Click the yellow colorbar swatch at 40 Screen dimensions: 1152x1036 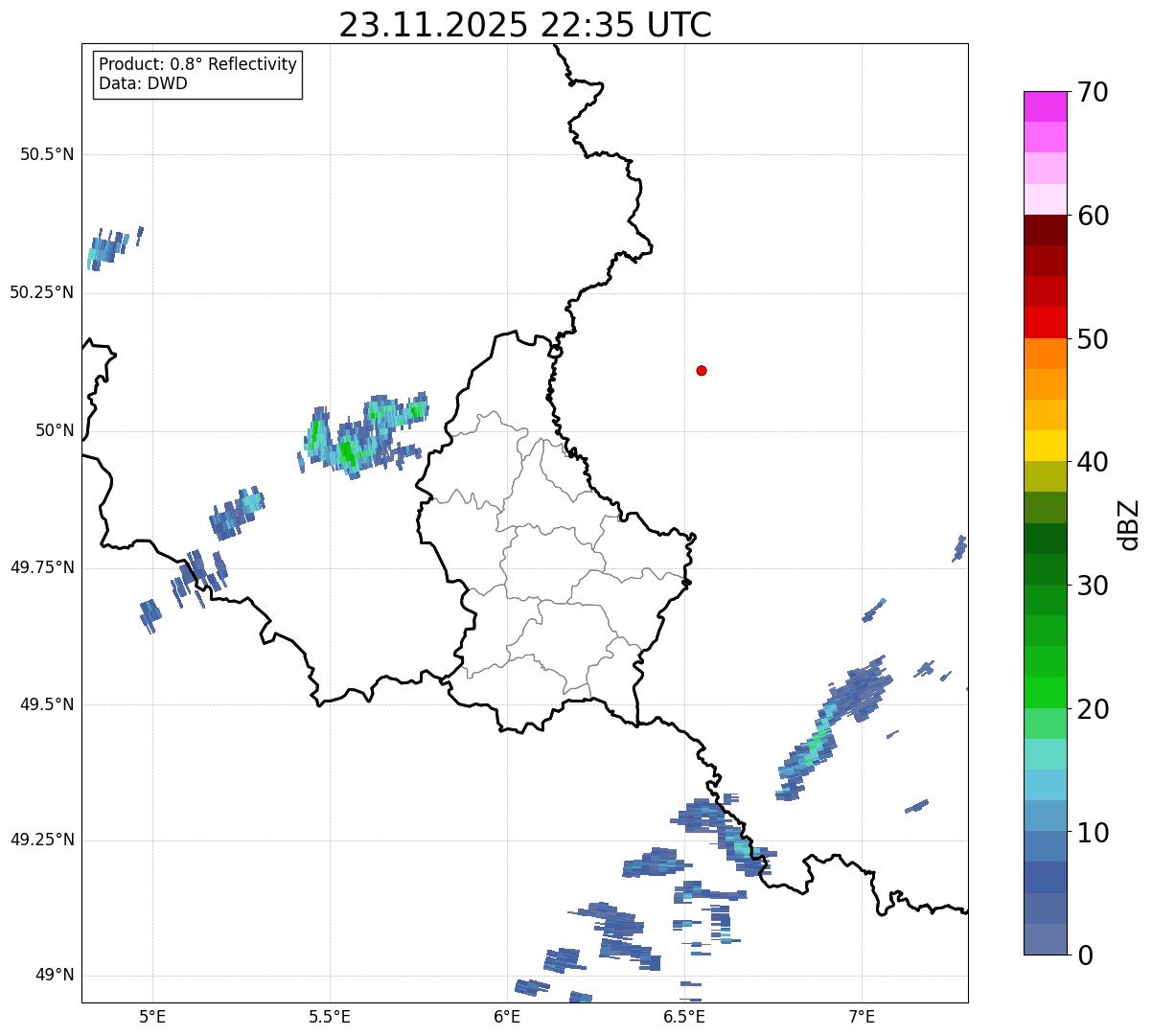[1045, 446]
